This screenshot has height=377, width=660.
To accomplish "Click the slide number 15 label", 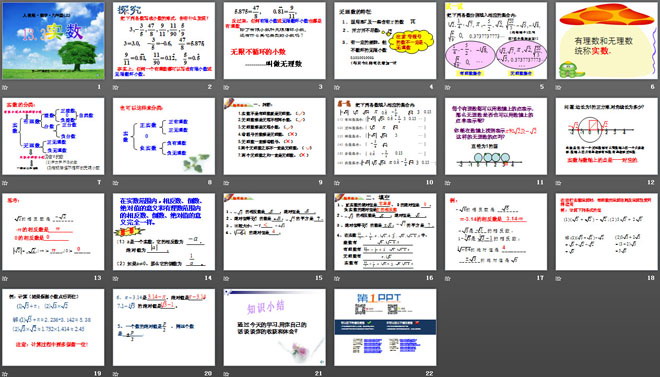I will pyautogui.click(x=319, y=278).
